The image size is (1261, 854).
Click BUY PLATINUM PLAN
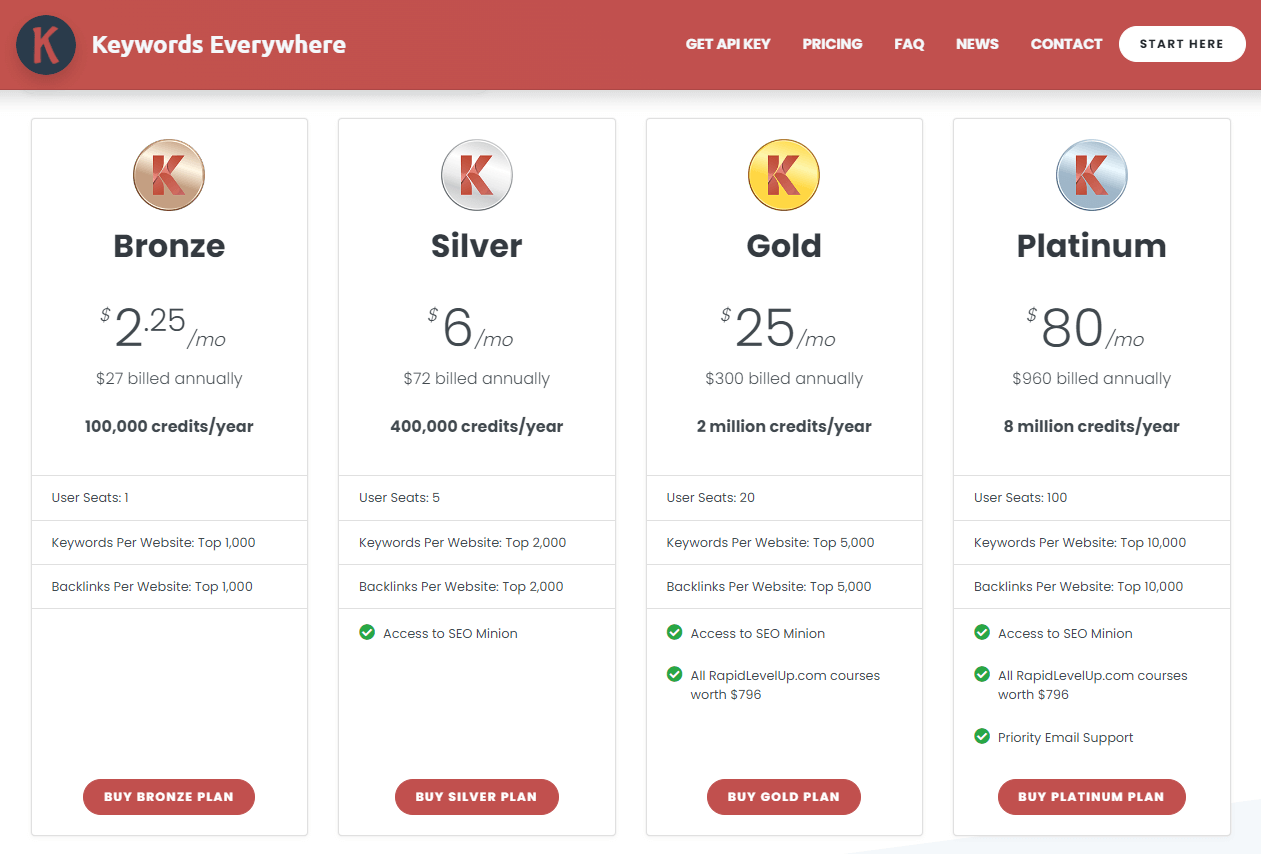1091,797
